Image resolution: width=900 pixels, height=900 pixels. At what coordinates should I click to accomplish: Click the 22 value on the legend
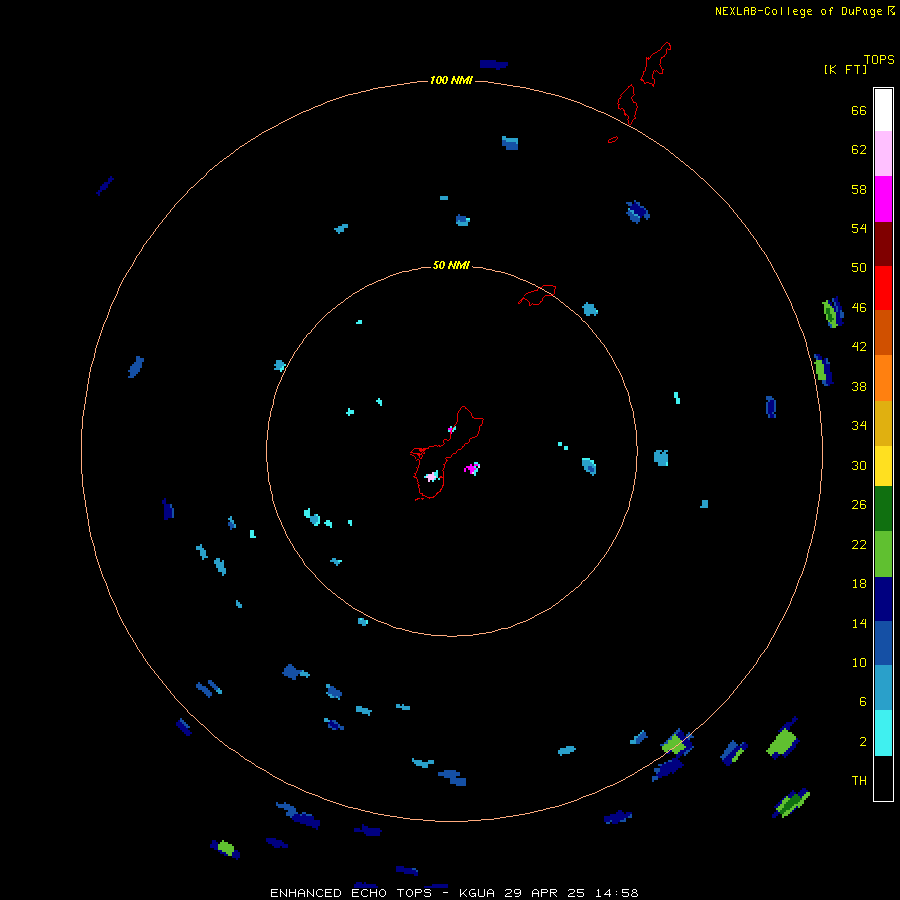point(859,544)
